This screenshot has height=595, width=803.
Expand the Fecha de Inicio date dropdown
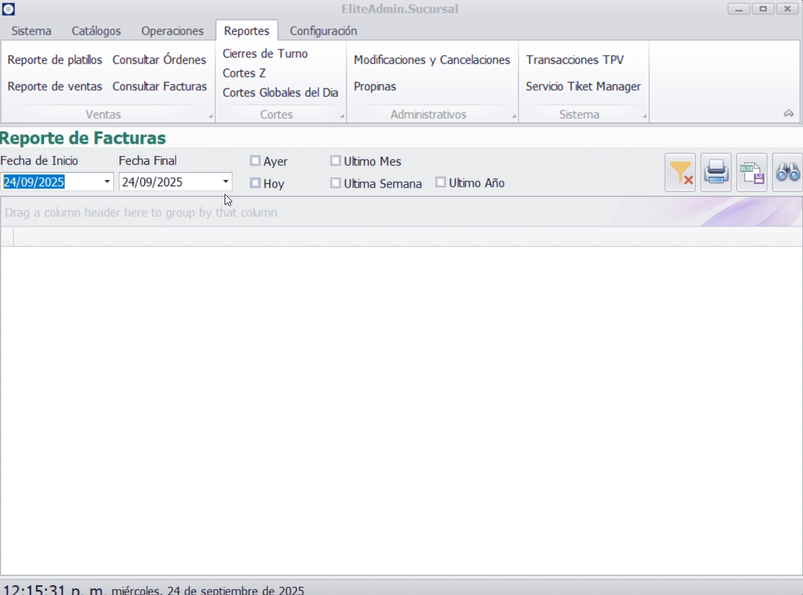[x=107, y=182]
